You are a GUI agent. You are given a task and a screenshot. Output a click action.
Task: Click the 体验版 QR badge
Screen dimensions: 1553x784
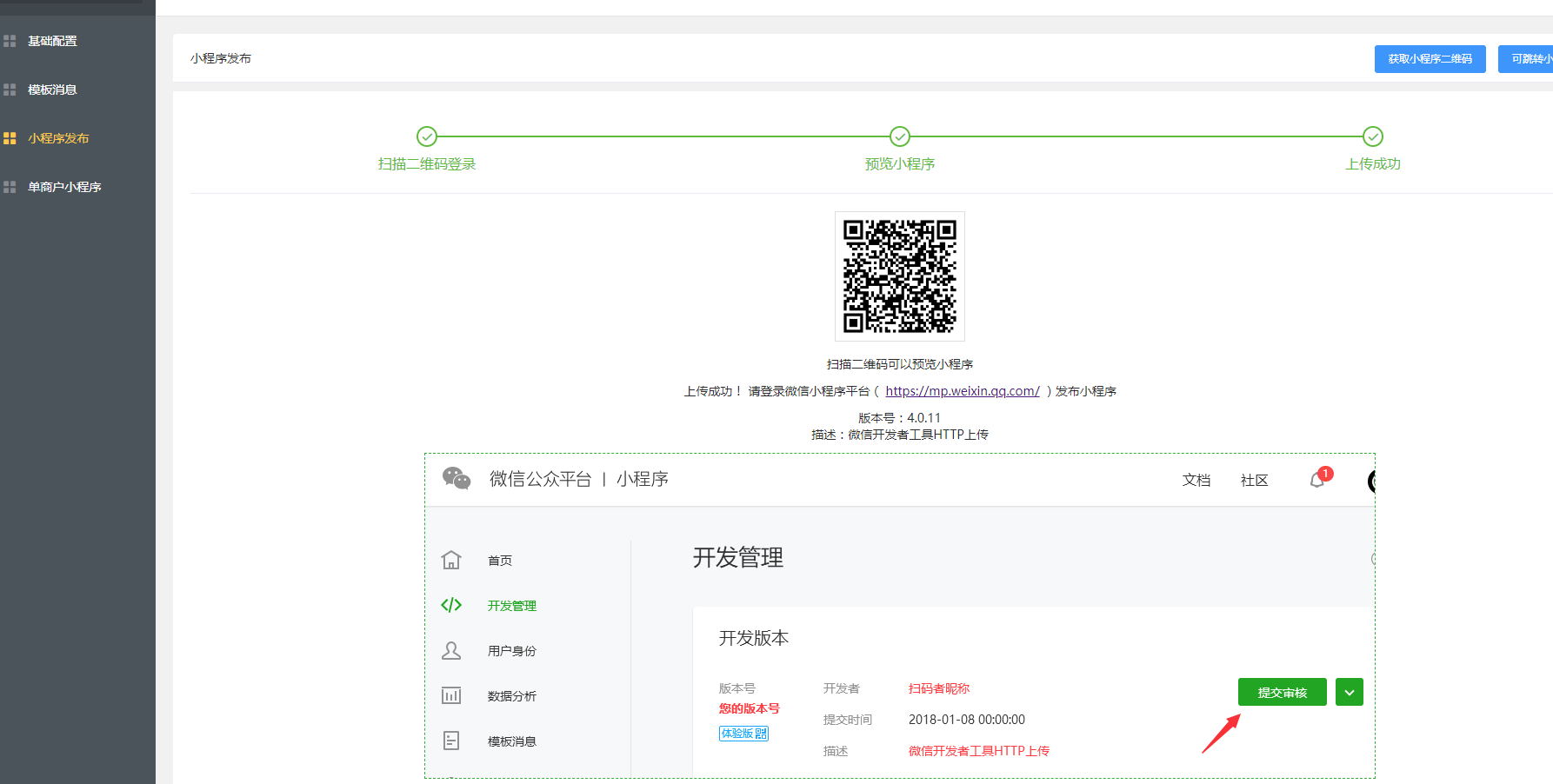coord(743,734)
